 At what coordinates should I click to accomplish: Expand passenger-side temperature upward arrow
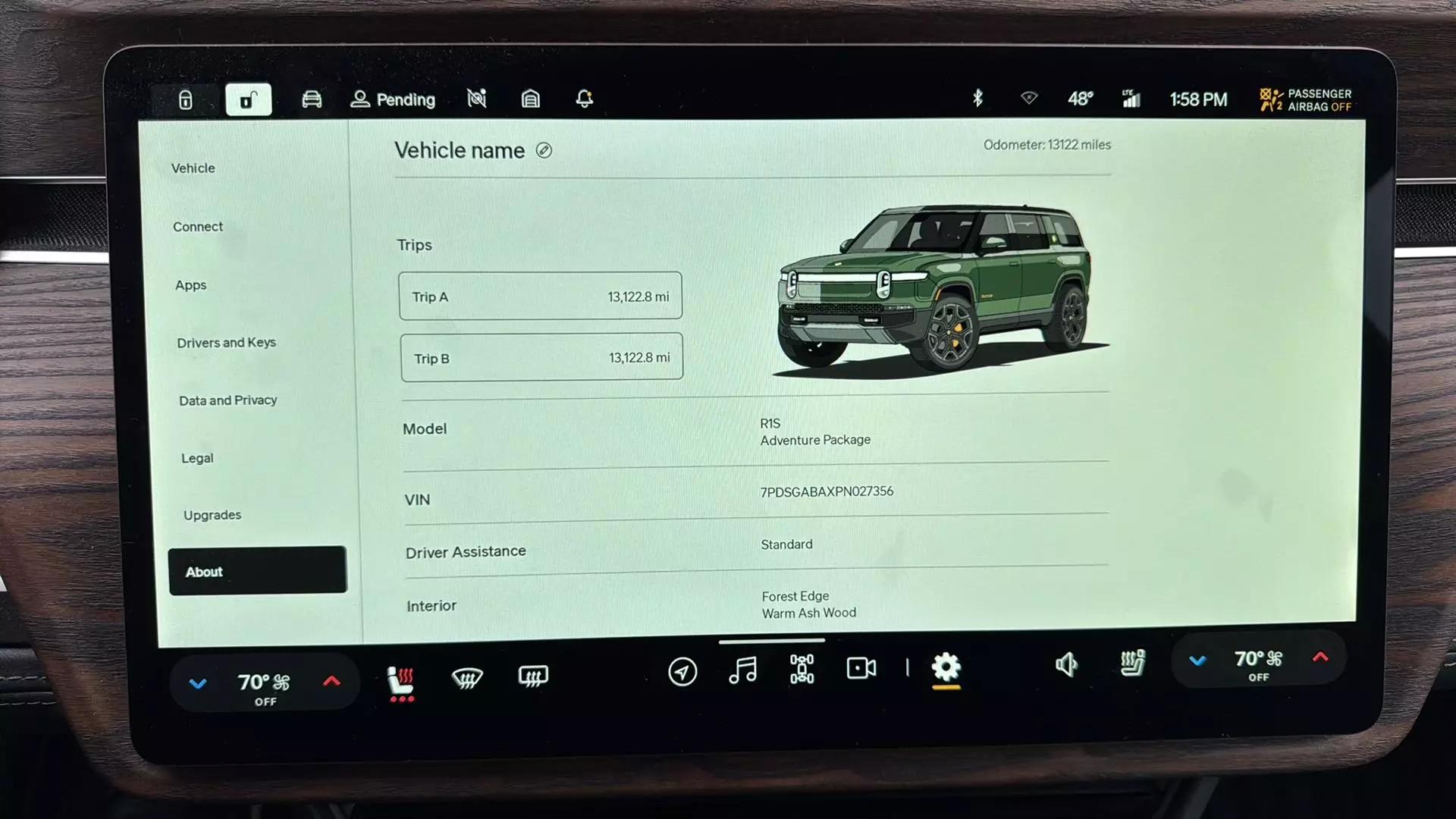(x=1320, y=659)
